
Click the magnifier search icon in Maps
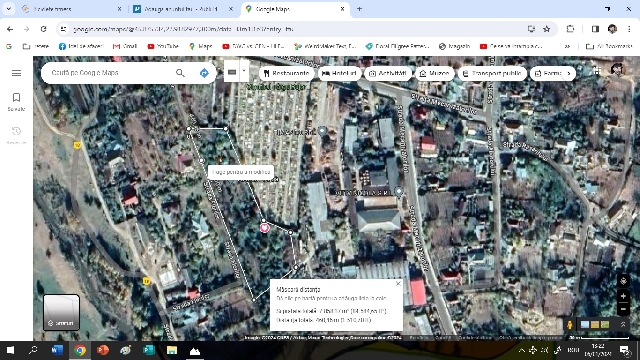click(180, 73)
